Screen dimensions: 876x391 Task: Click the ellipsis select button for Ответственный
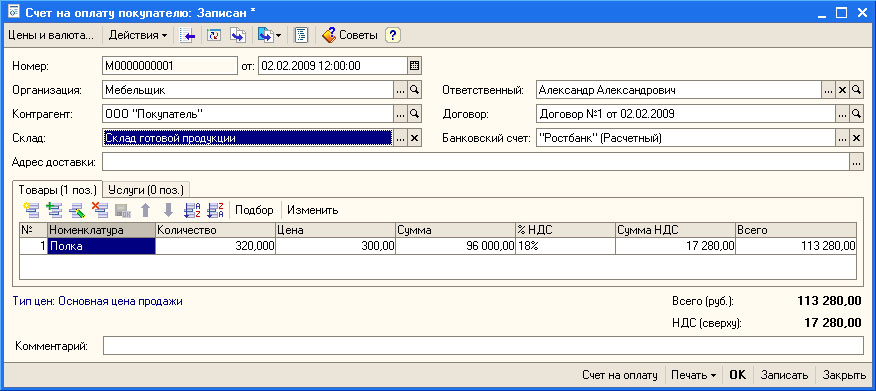click(828, 89)
